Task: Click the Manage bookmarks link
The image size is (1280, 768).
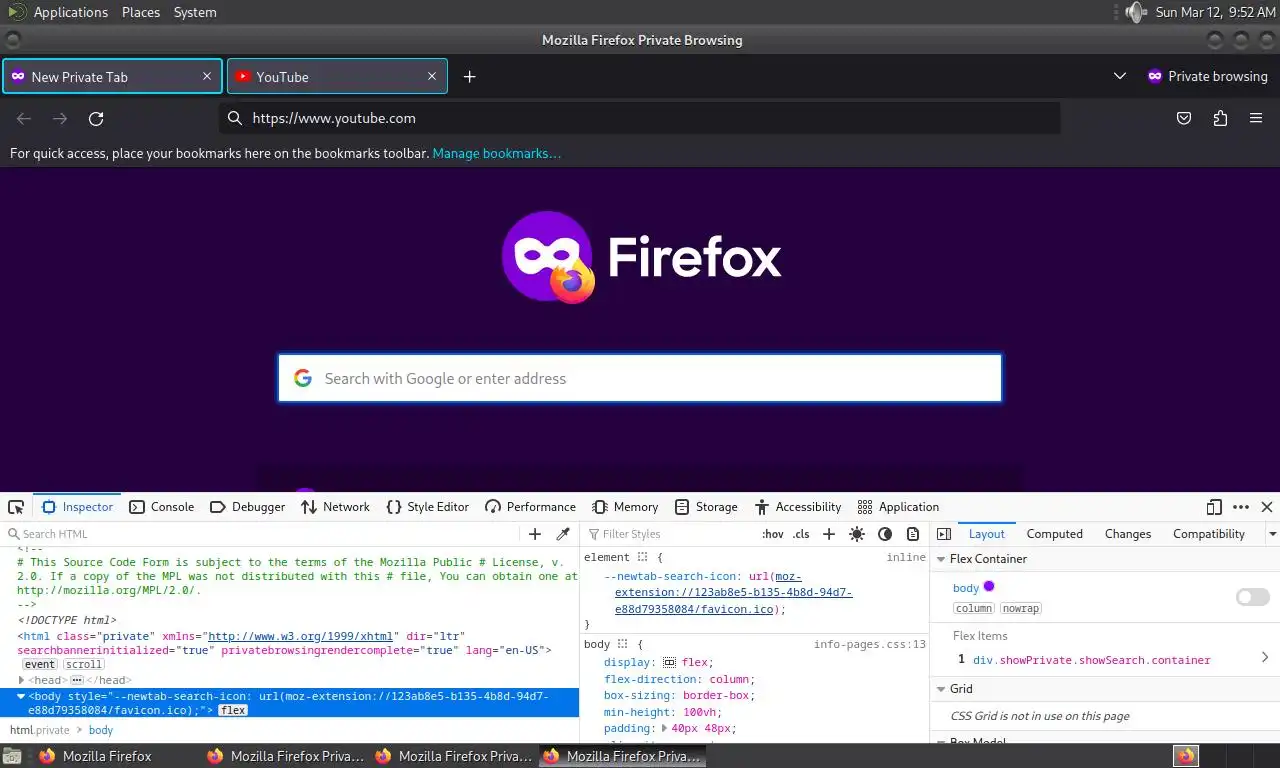Action: pyautogui.click(x=497, y=154)
